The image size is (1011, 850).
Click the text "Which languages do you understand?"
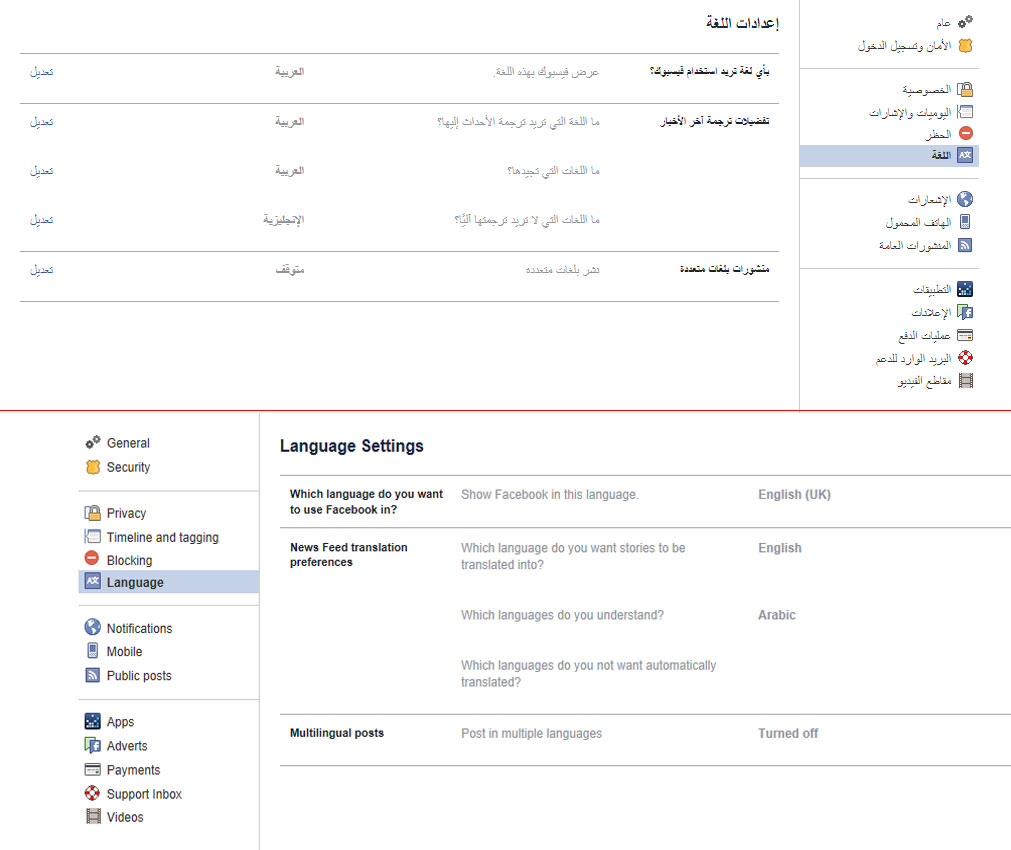click(x=562, y=615)
